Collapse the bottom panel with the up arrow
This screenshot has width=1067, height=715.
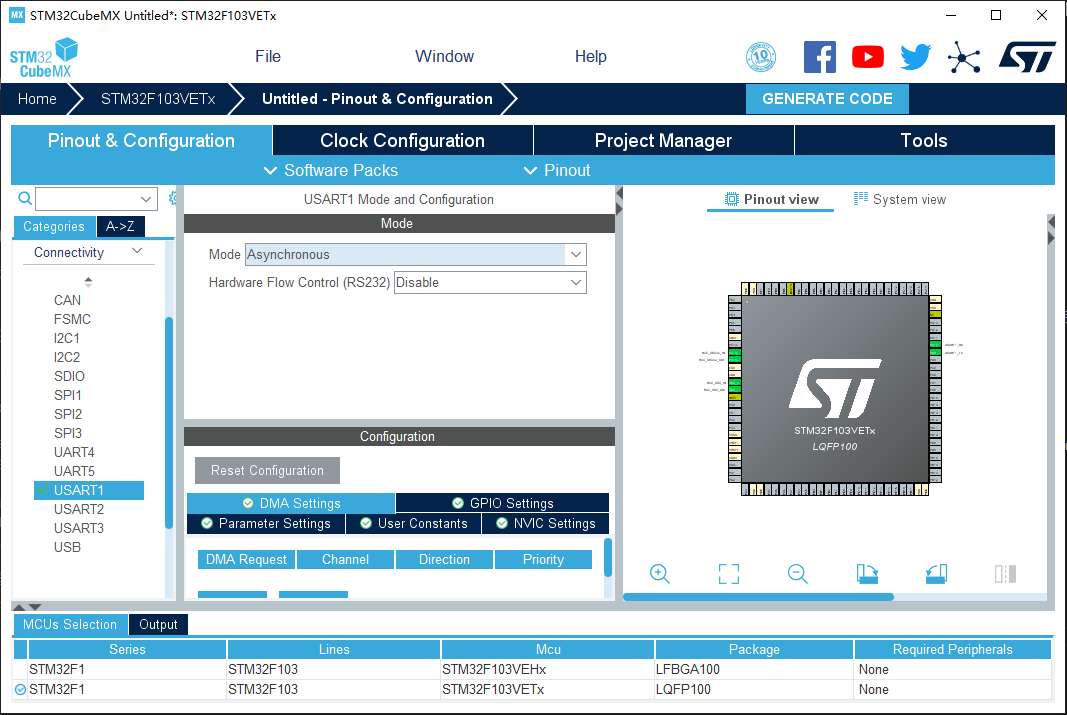pyautogui.click(x=19, y=607)
